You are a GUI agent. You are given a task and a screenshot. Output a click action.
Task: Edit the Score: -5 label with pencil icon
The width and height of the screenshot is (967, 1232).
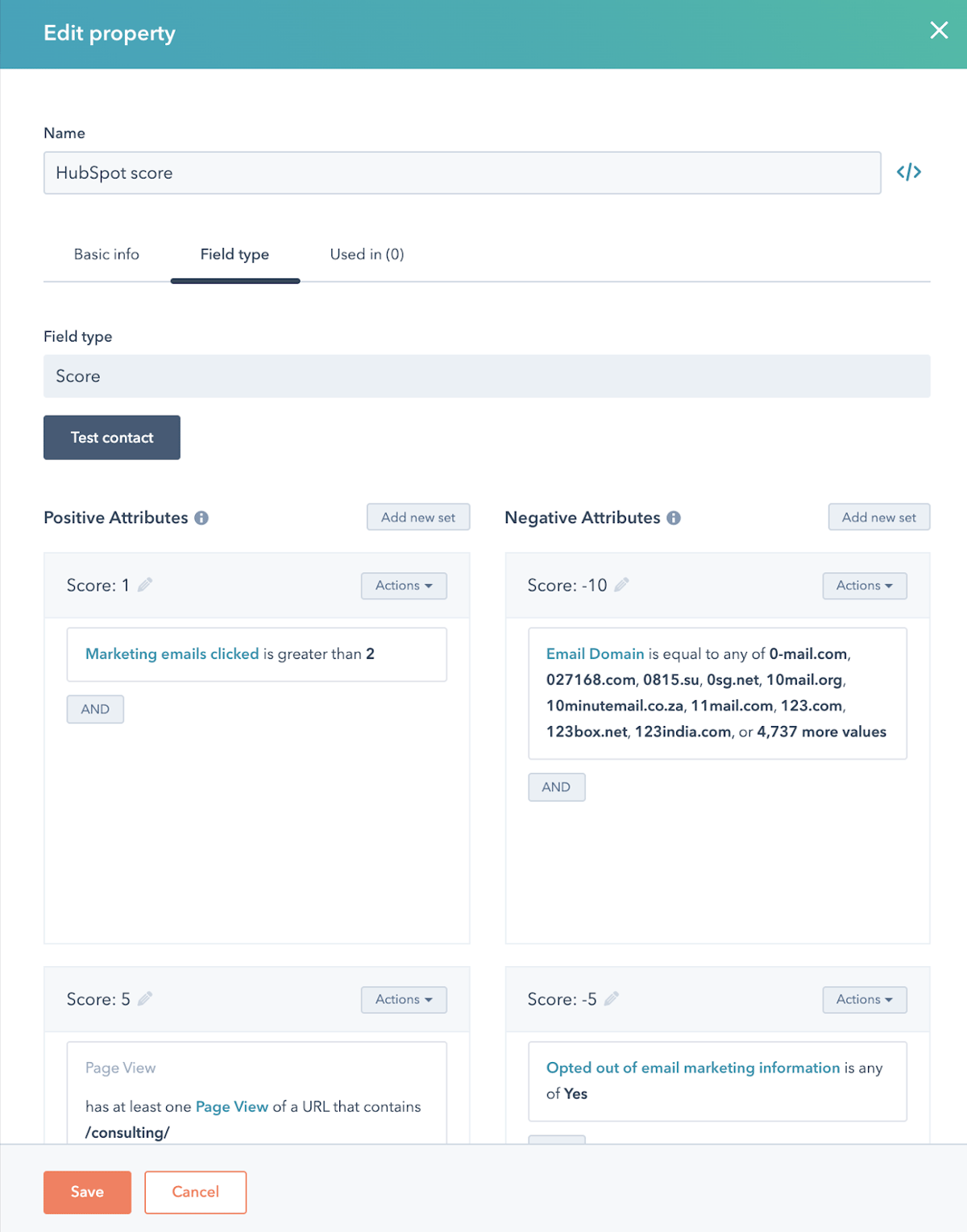pyautogui.click(x=611, y=998)
